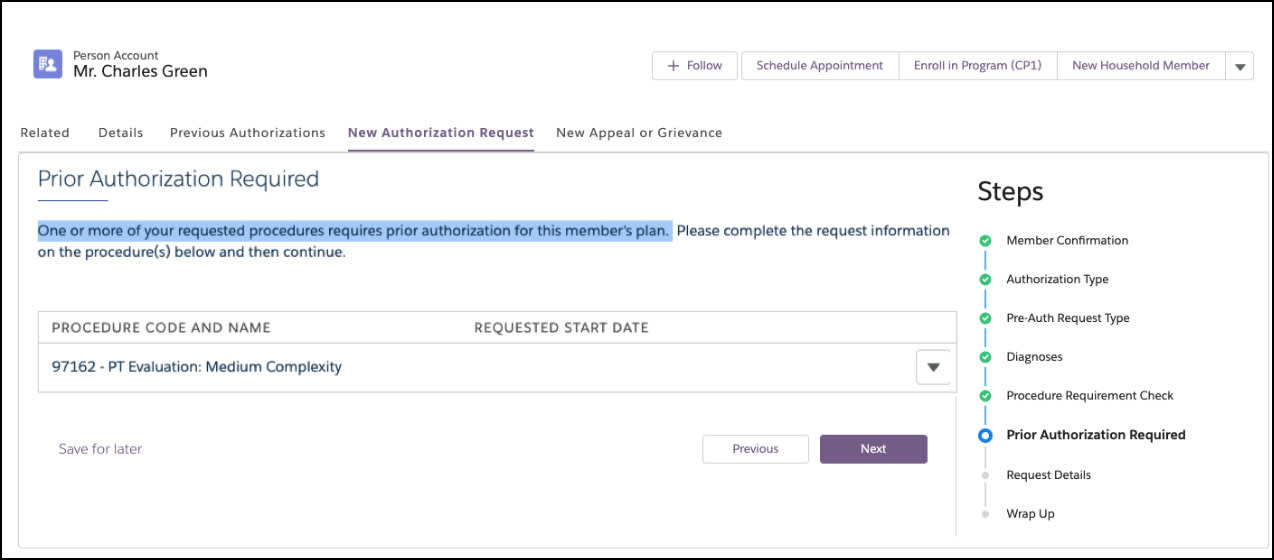Click current step indicator for Prior Authorization Required
1274x560 pixels.
click(985, 435)
